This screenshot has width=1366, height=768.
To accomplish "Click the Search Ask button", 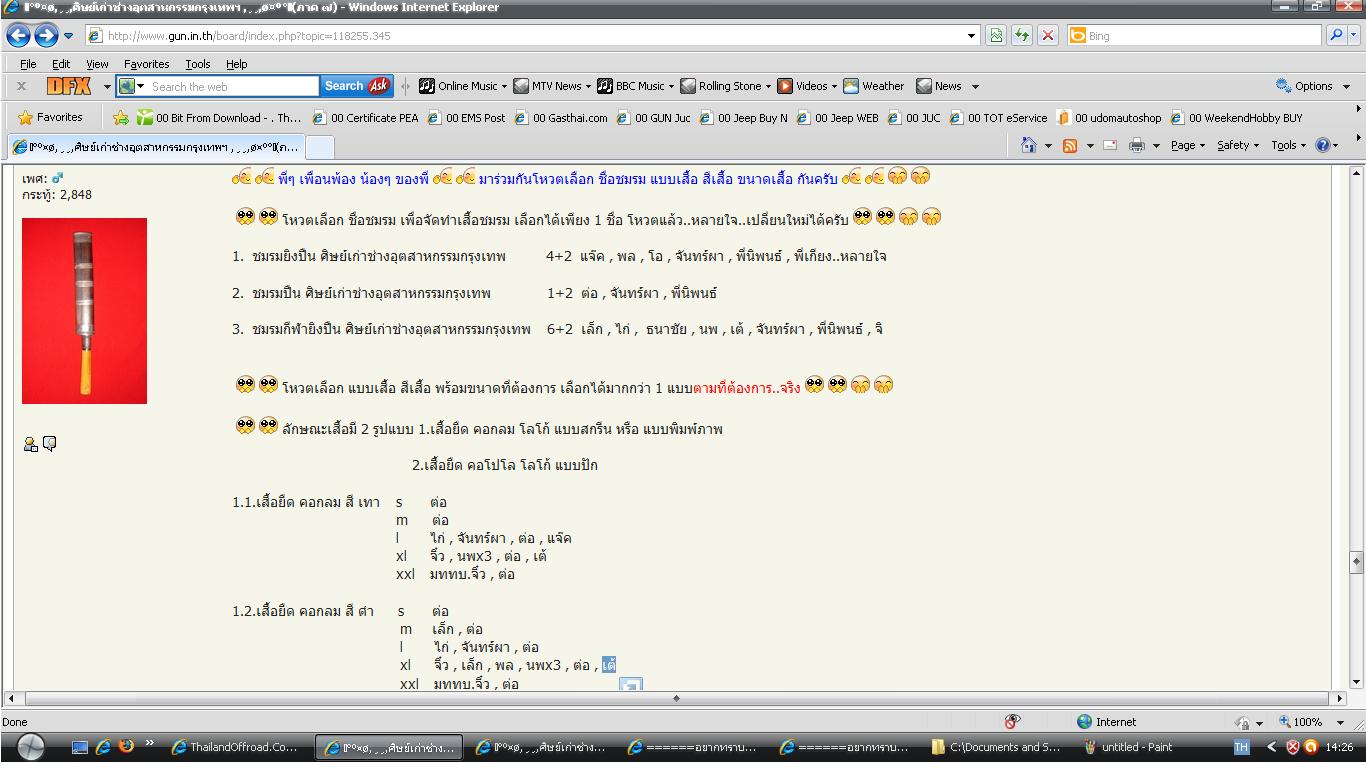I will click(x=356, y=86).
